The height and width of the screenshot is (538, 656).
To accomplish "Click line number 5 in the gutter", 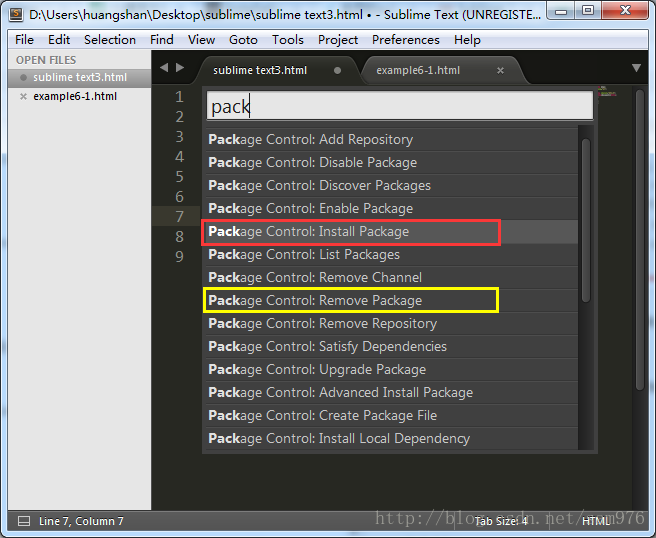I will [179, 176].
